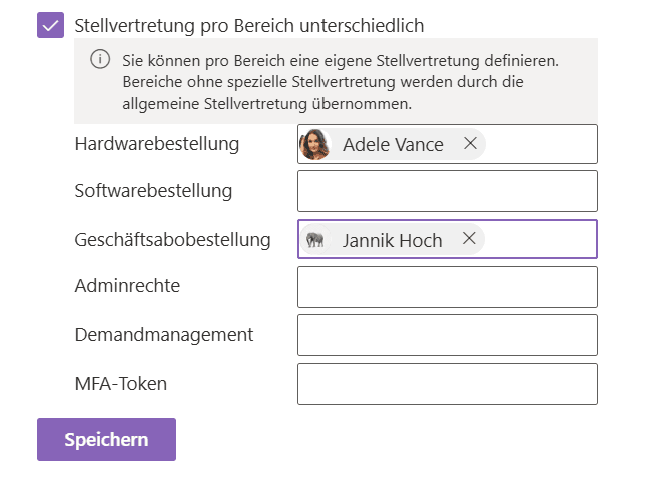Remove Adele Vance from Hardwarebestellung
Viewport: 646px width, 480px height.
click(x=470, y=143)
